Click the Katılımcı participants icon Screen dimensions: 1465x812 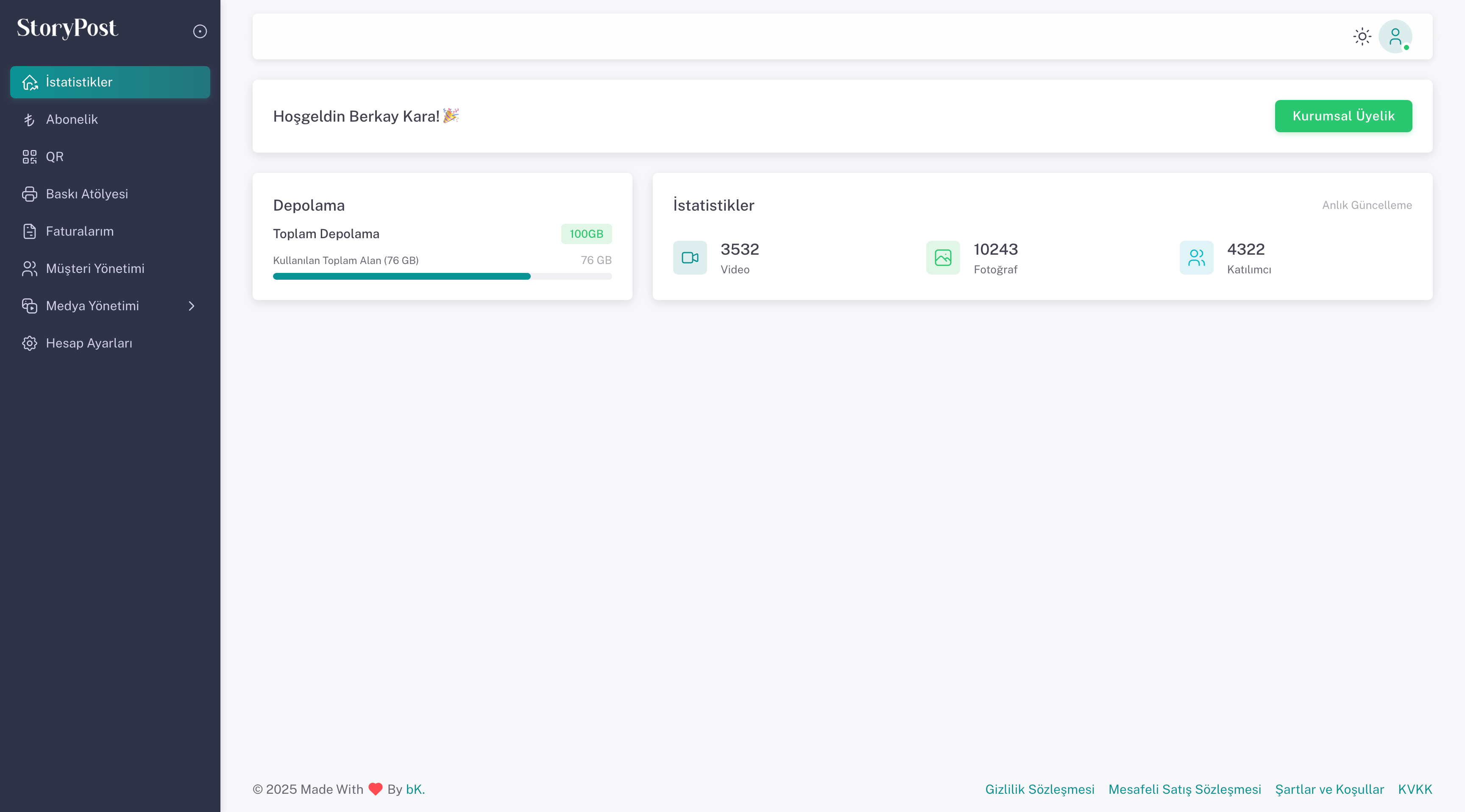1196,258
